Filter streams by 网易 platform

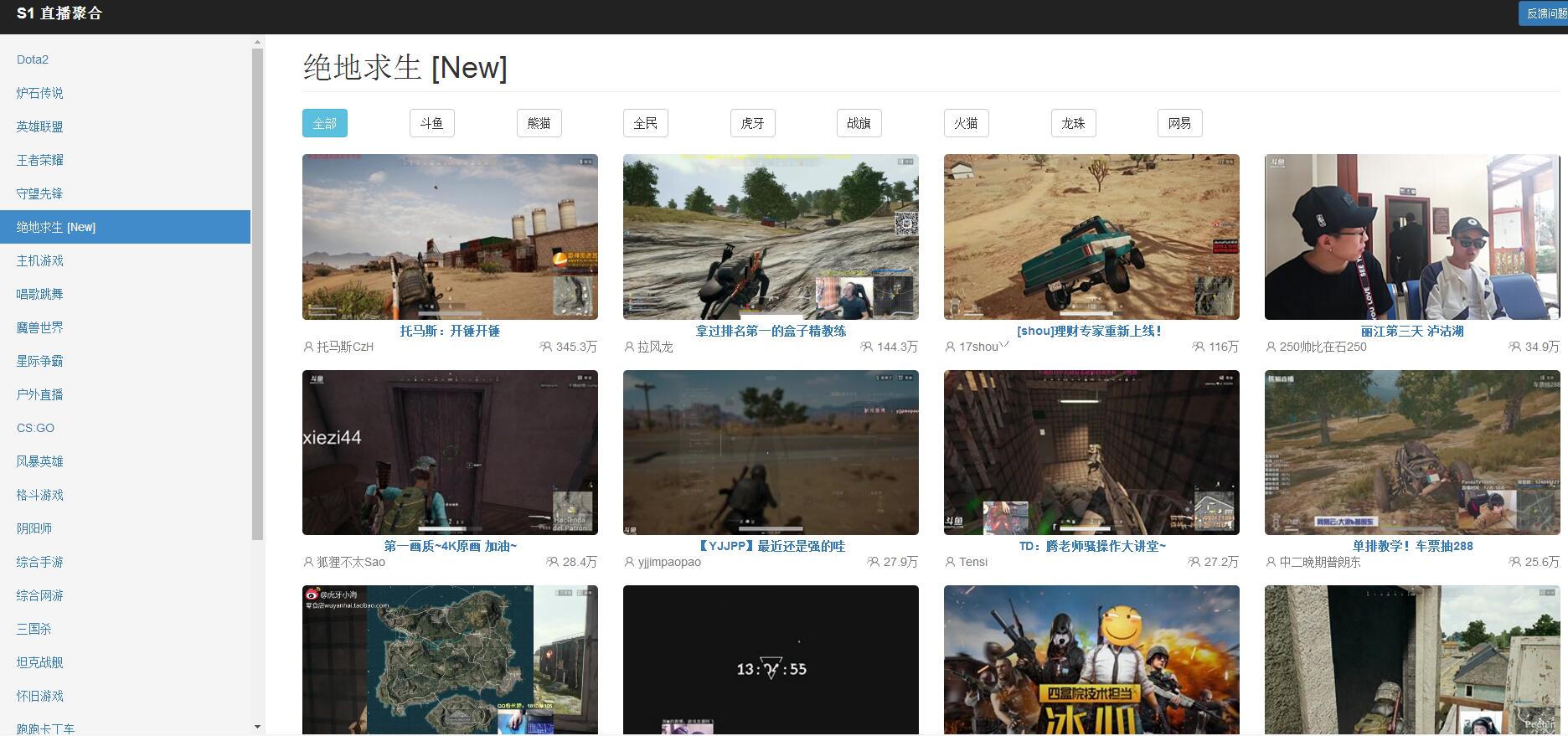pyautogui.click(x=1179, y=123)
